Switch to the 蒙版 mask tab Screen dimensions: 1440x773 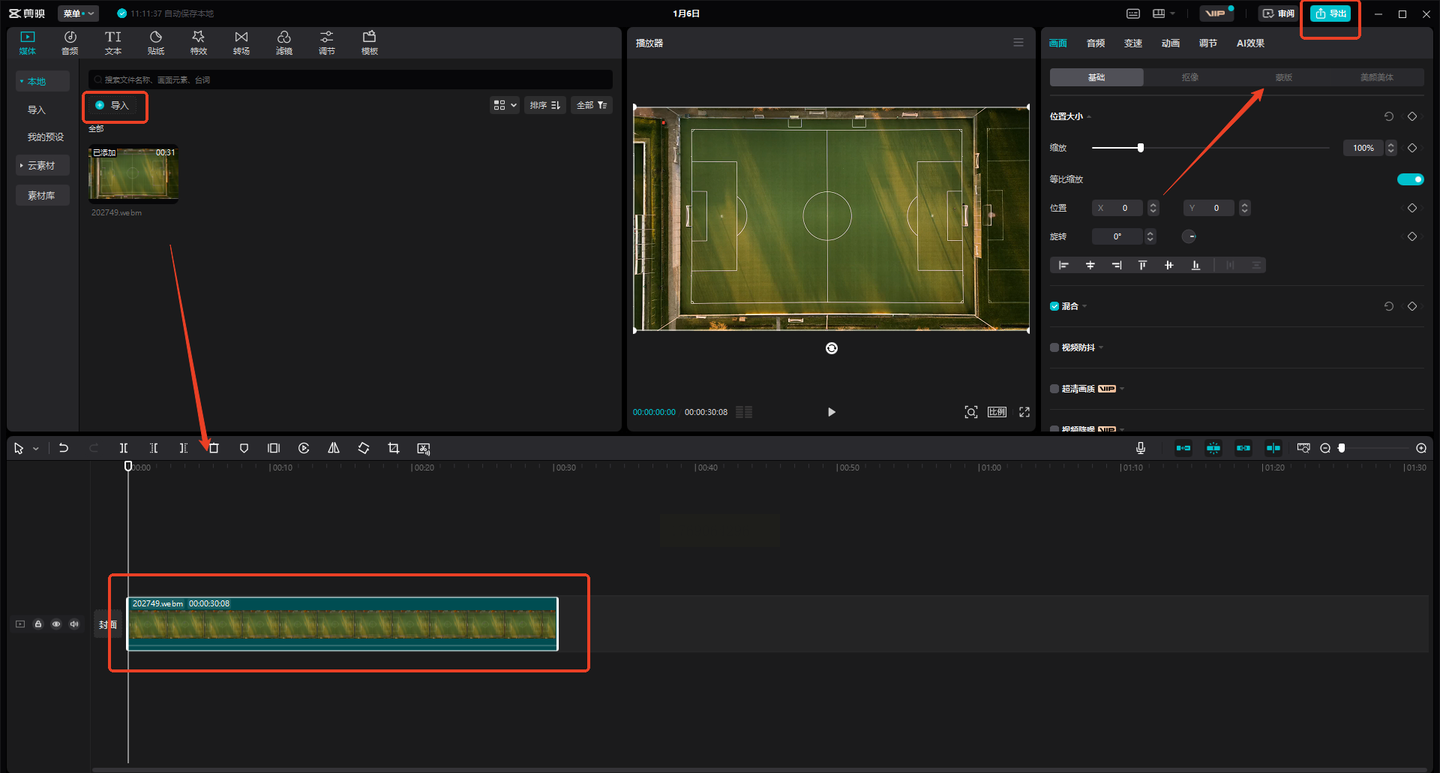pyautogui.click(x=1283, y=77)
